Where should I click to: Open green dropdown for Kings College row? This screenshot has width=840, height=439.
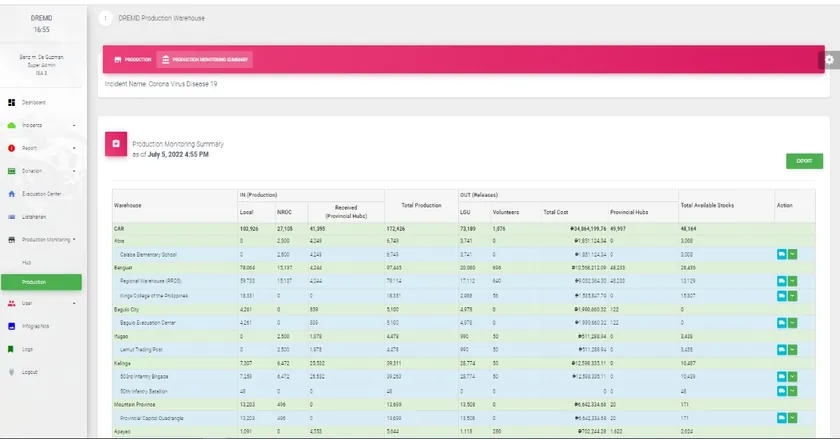click(792, 296)
